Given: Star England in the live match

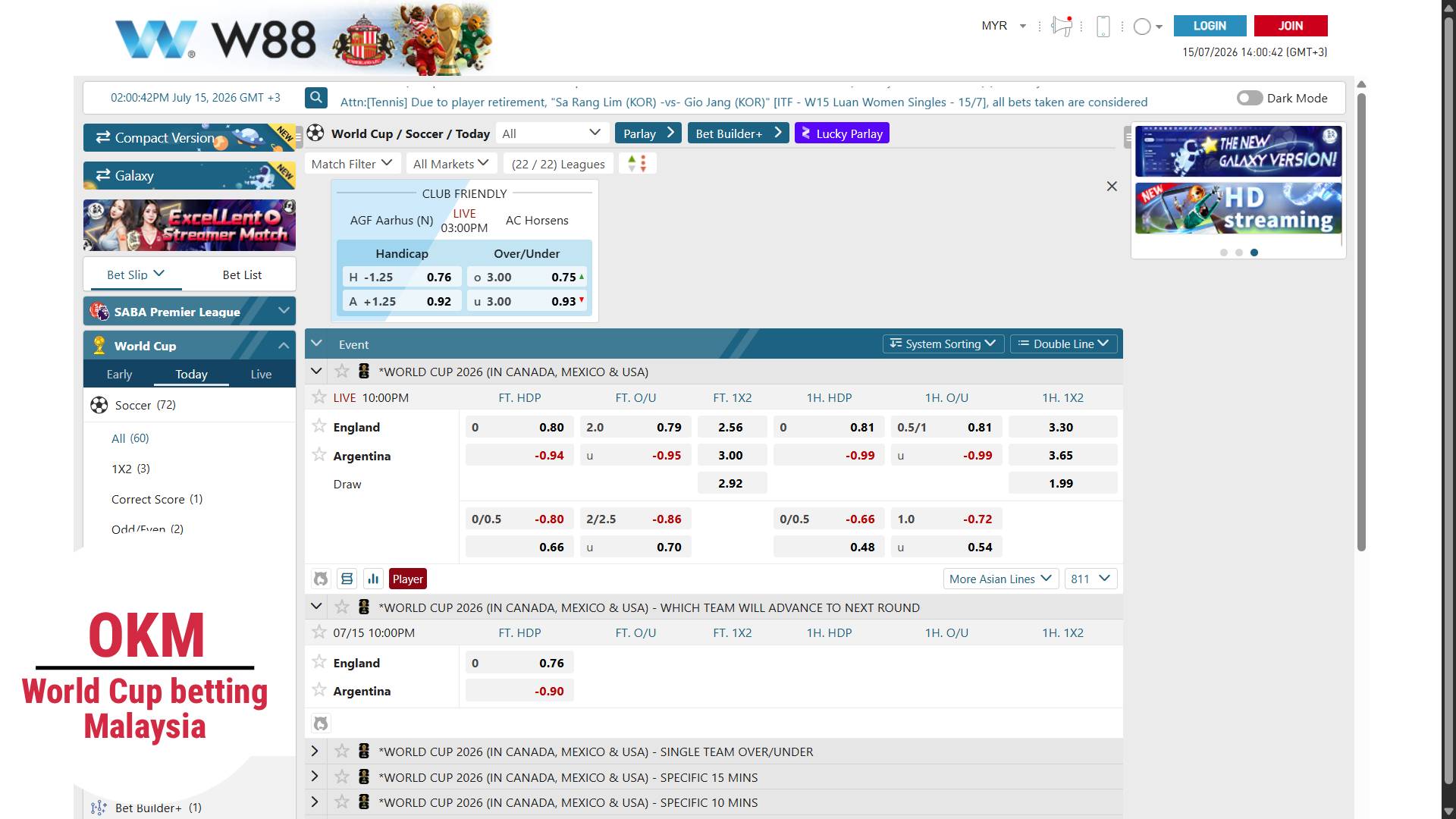Looking at the screenshot, I should point(319,426).
